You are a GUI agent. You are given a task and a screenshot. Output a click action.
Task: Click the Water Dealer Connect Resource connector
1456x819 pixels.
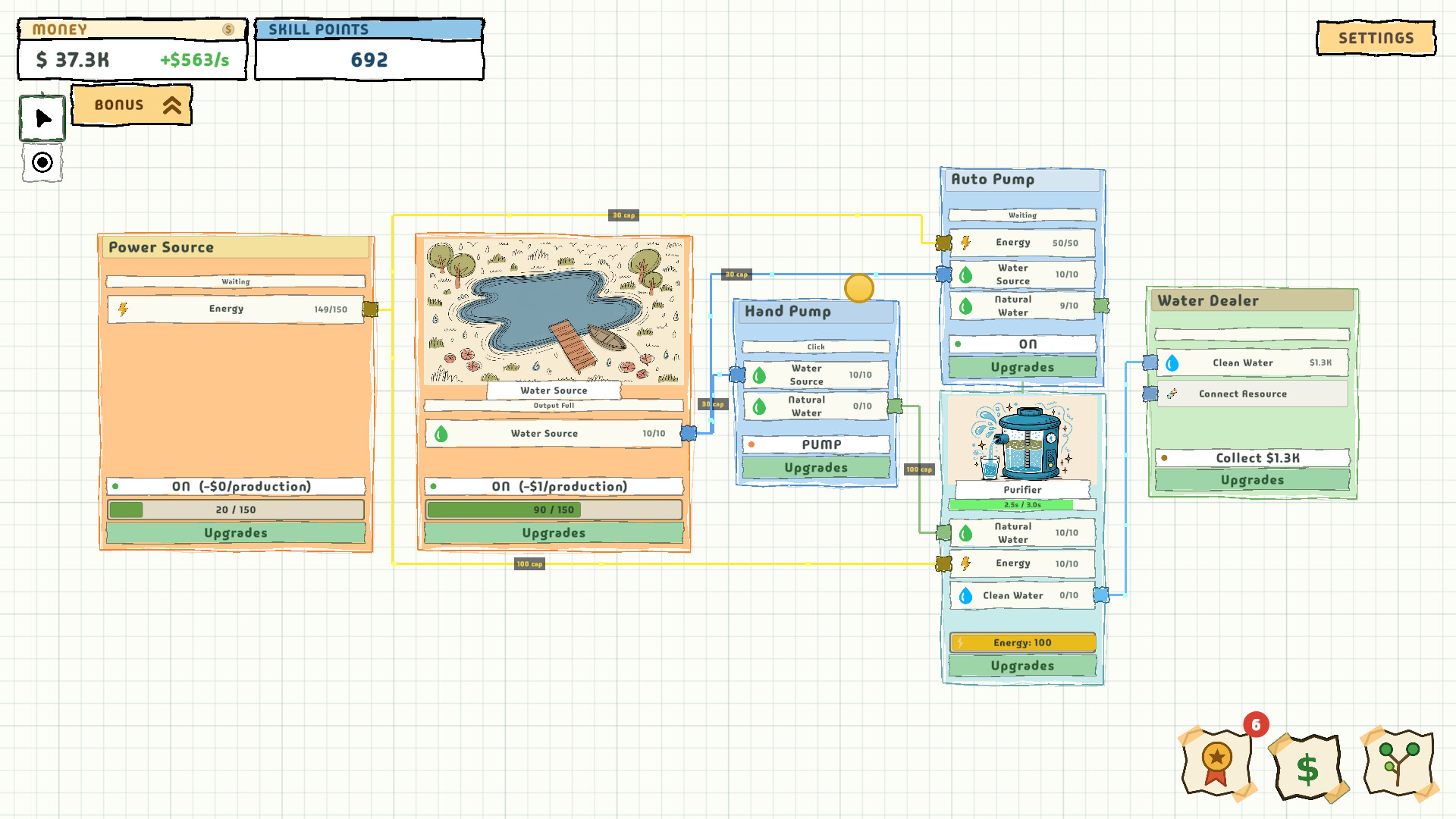coord(1150,394)
